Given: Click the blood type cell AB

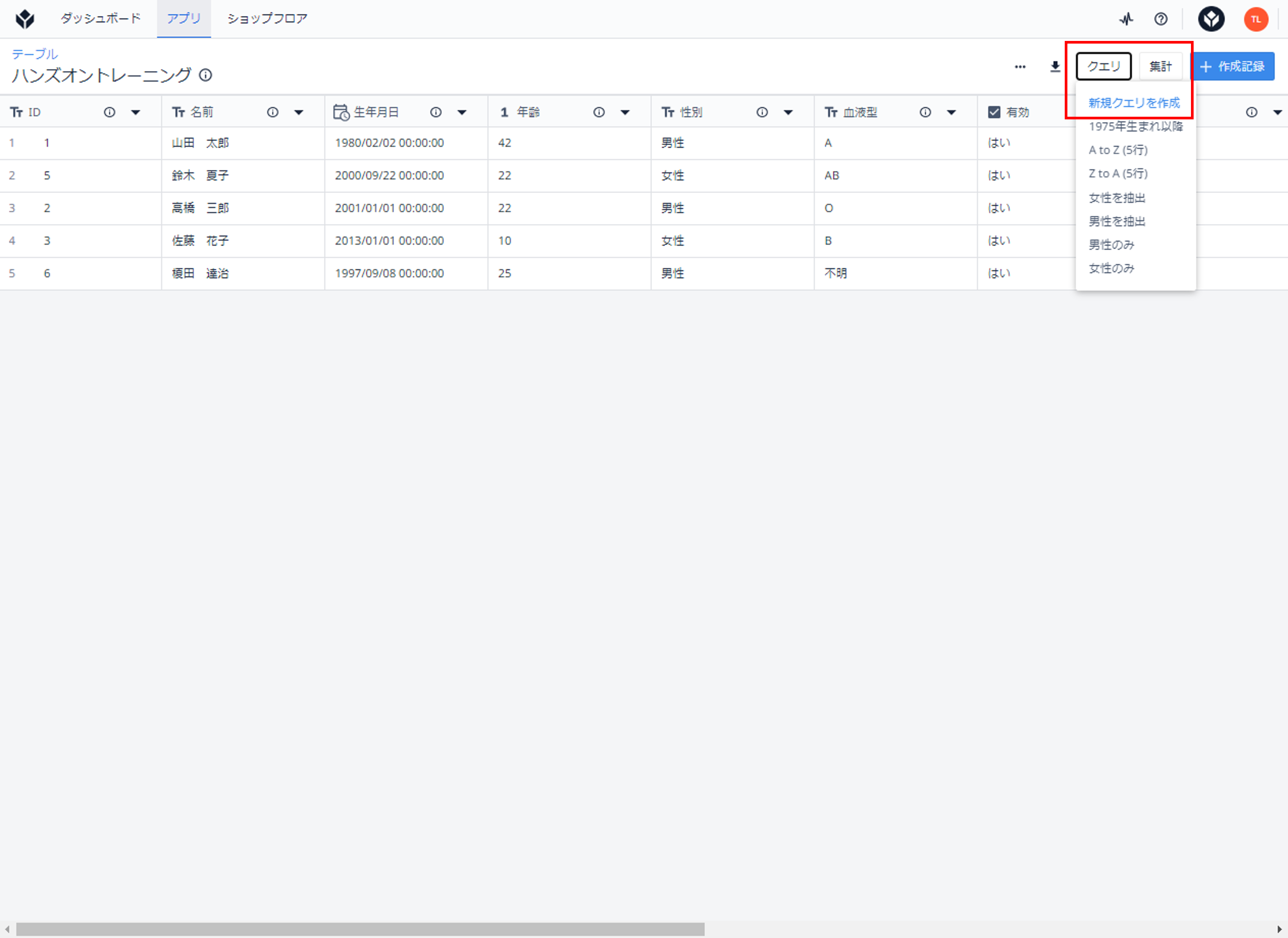Looking at the screenshot, I should pos(896,175).
